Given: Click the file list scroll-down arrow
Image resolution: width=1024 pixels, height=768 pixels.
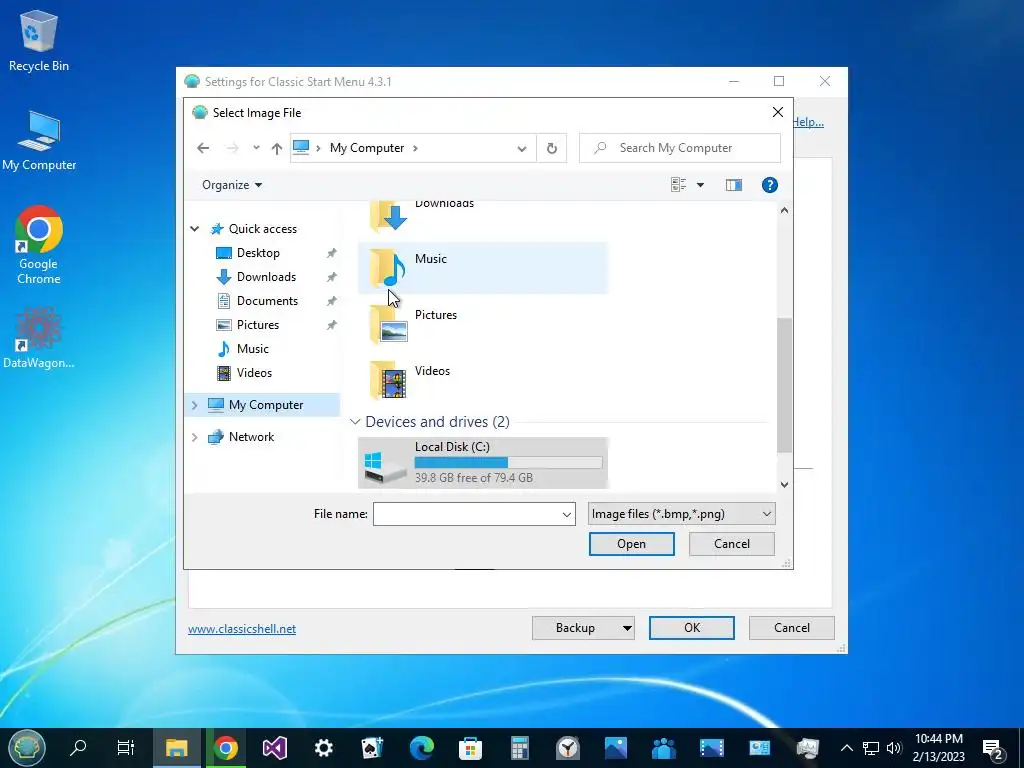Looking at the screenshot, I should pyautogui.click(x=784, y=485).
